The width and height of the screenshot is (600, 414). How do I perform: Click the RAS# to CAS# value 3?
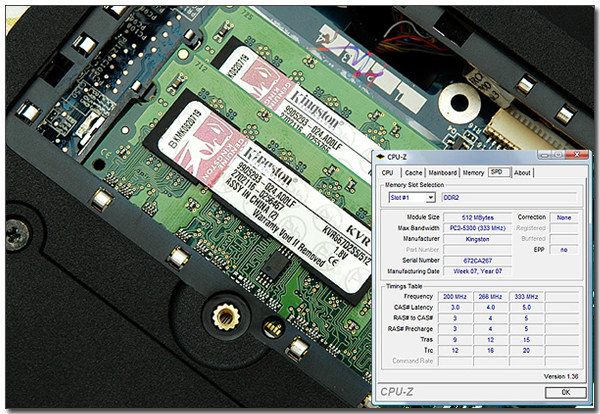455,318
